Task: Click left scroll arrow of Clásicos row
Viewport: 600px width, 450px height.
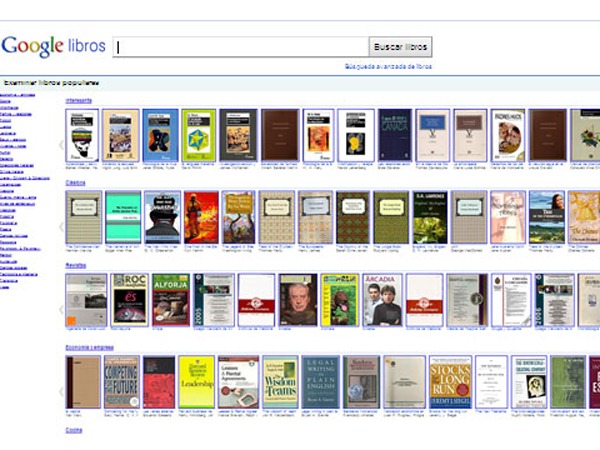Action: coord(61,226)
